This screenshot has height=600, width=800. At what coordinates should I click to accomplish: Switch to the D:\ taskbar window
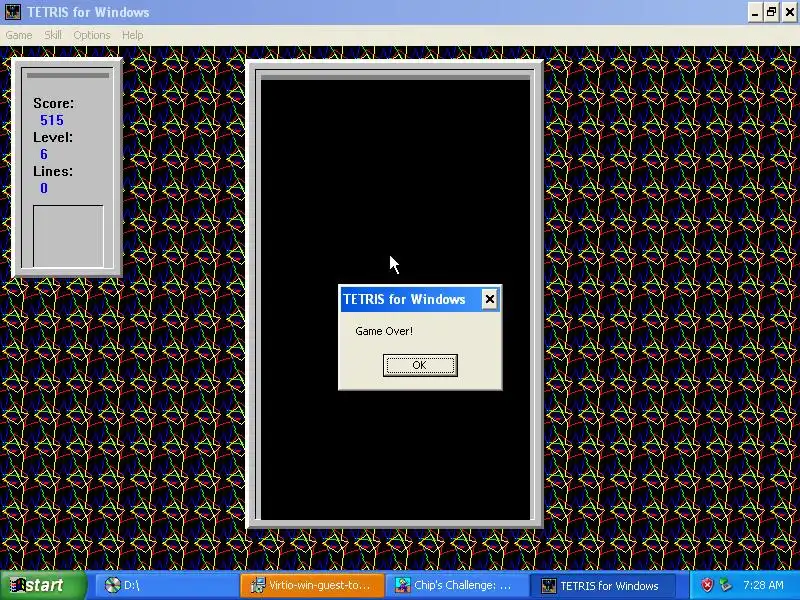(x=166, y=585)
